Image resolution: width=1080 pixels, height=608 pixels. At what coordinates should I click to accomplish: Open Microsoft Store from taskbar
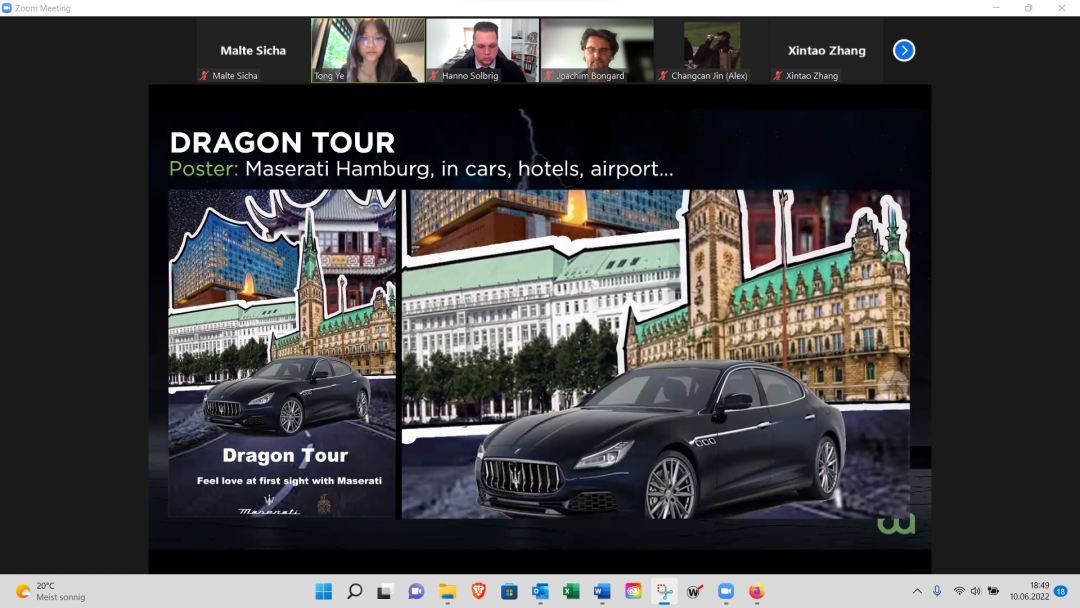click(509, 591)
